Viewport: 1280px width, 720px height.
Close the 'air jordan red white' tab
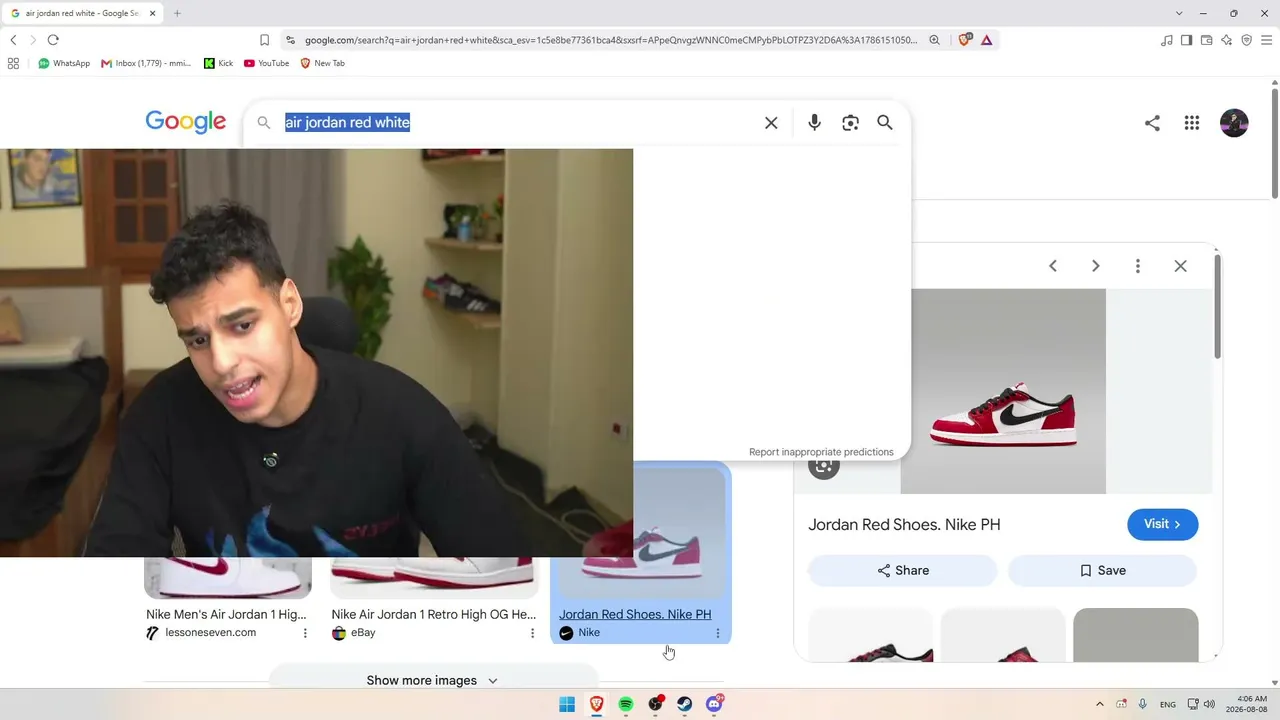click(x=153, y=13)
